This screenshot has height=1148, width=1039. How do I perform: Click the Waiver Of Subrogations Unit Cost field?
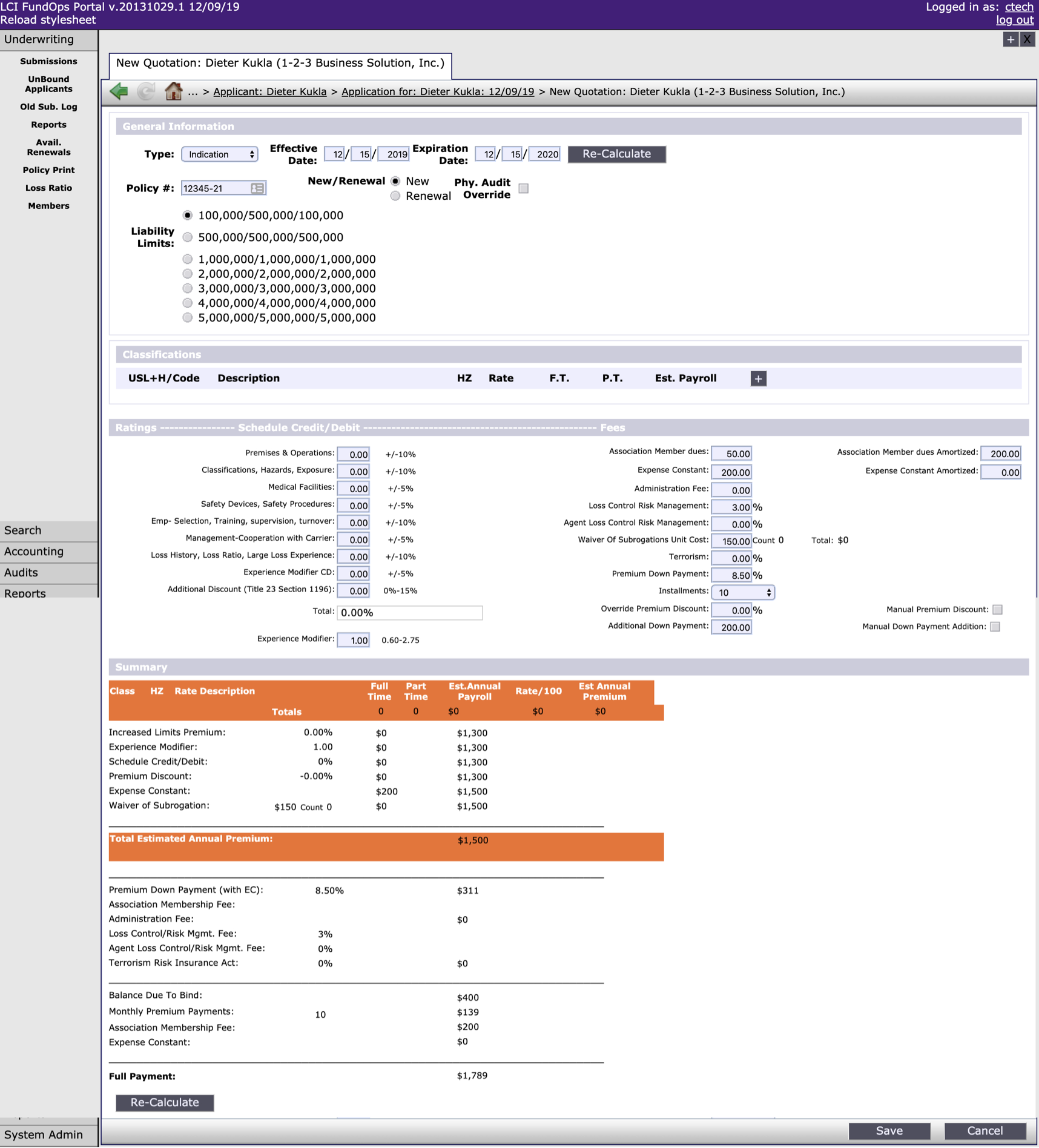(x=731, y=541)
